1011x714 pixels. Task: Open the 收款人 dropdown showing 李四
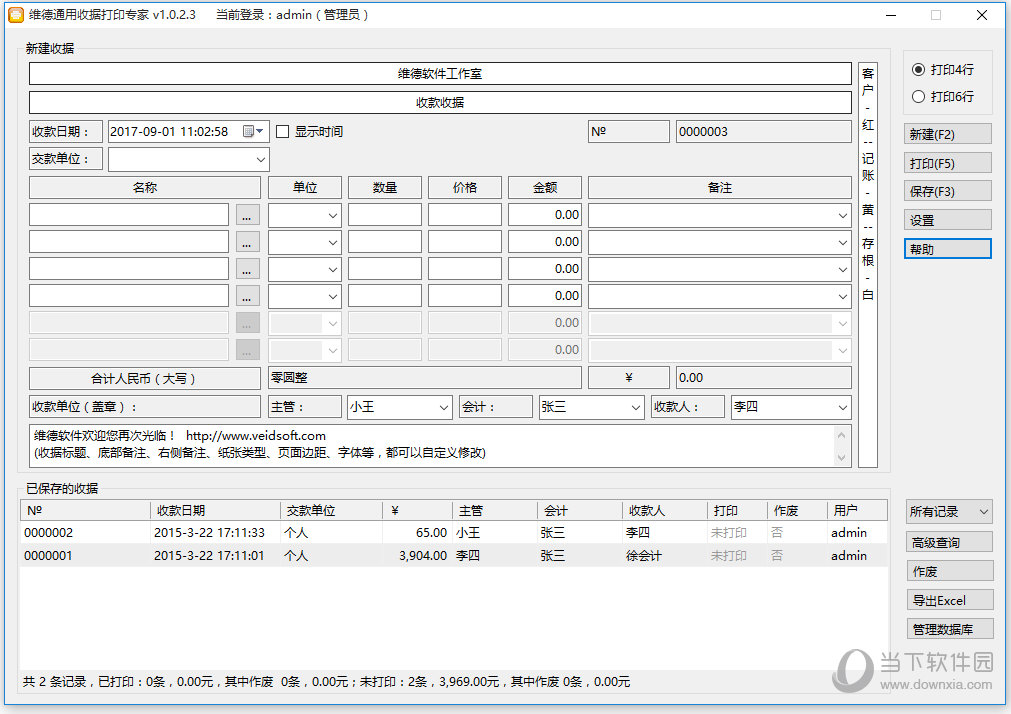(842, 407)
